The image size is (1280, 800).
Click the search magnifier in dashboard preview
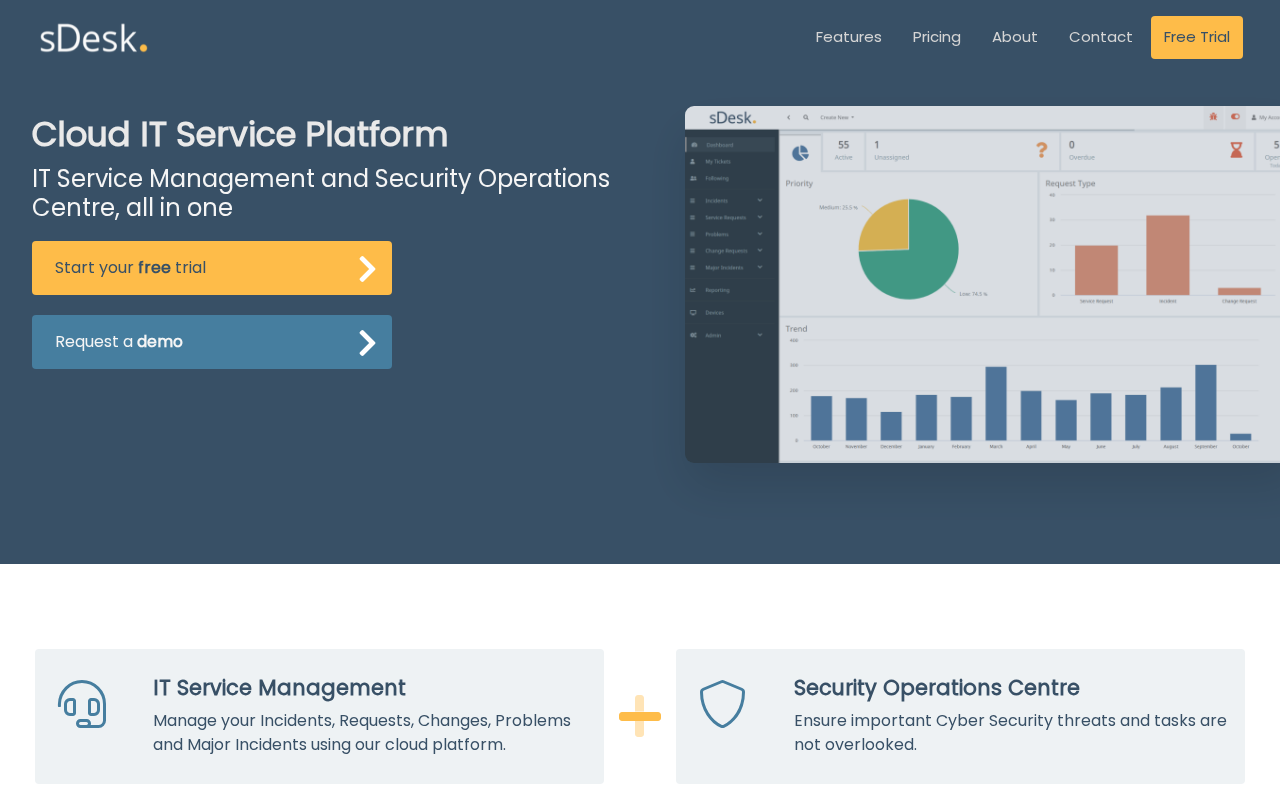806,117
